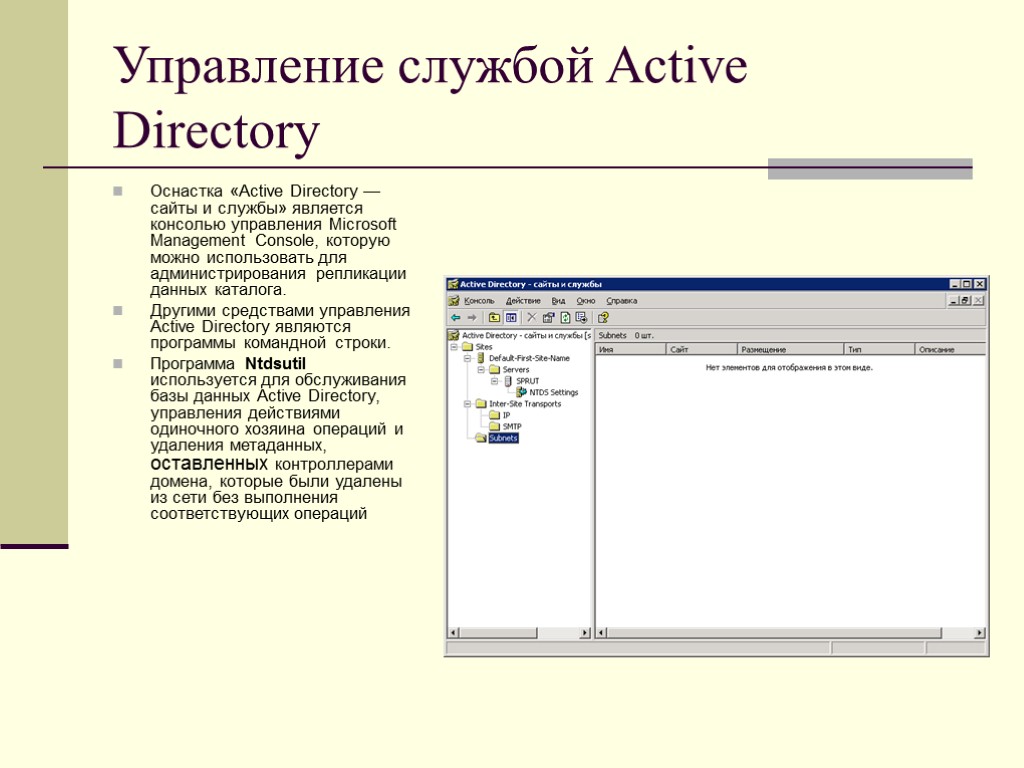The height and width of the screenshot is (768, 1024).
Task: Open the Справка menu
Action: 622,300
